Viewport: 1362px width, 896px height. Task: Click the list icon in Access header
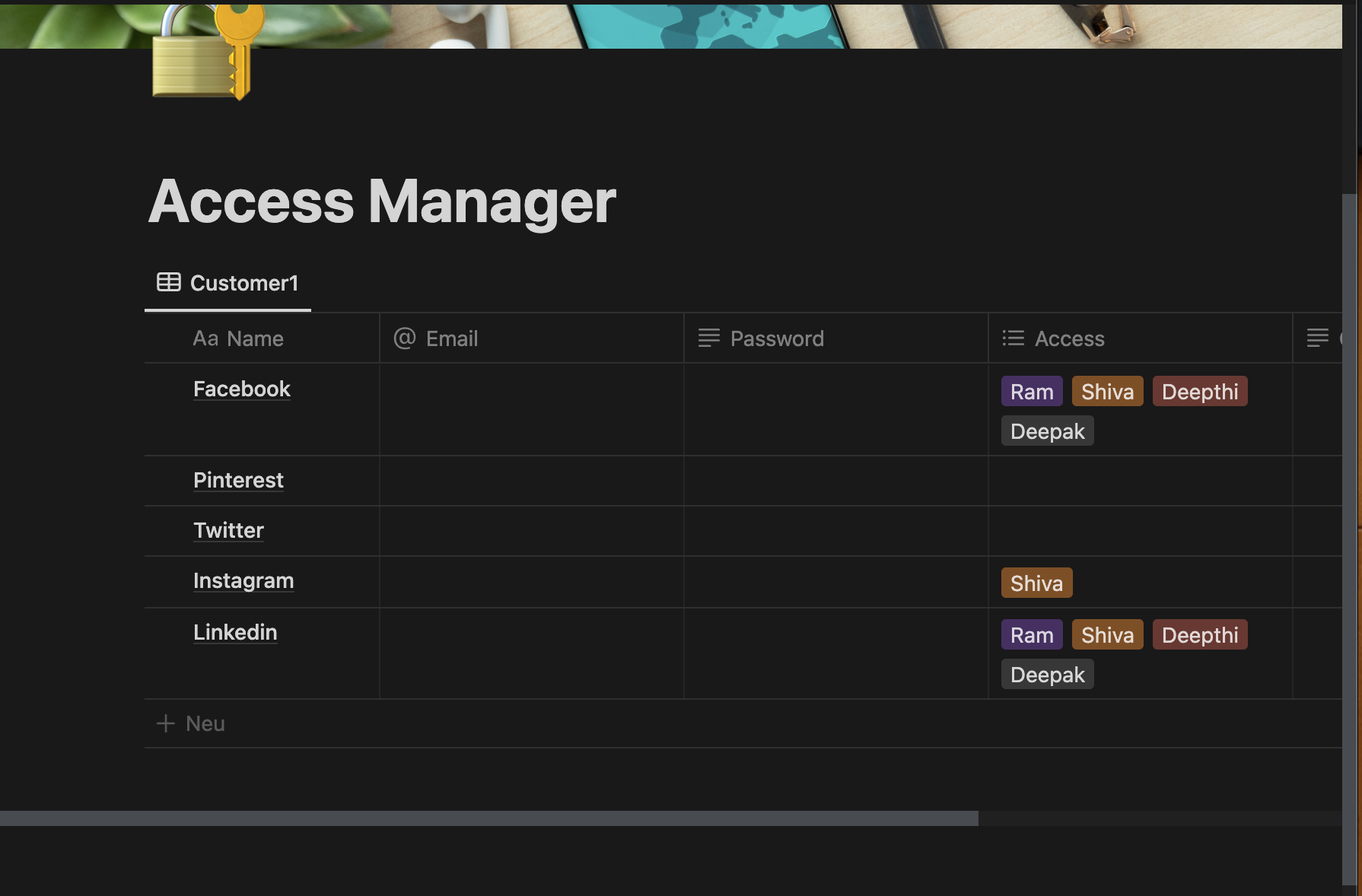point(1014,338)
